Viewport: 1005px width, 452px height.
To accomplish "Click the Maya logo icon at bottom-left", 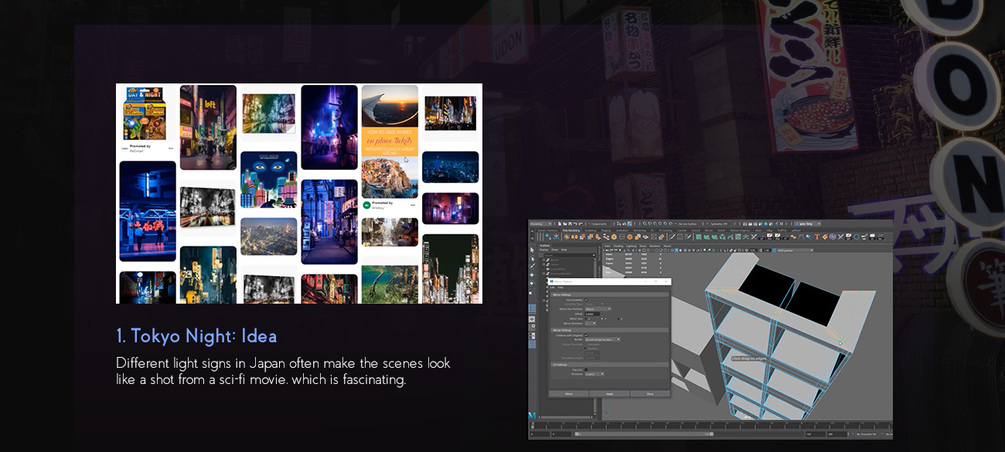I will pos(531,415).
